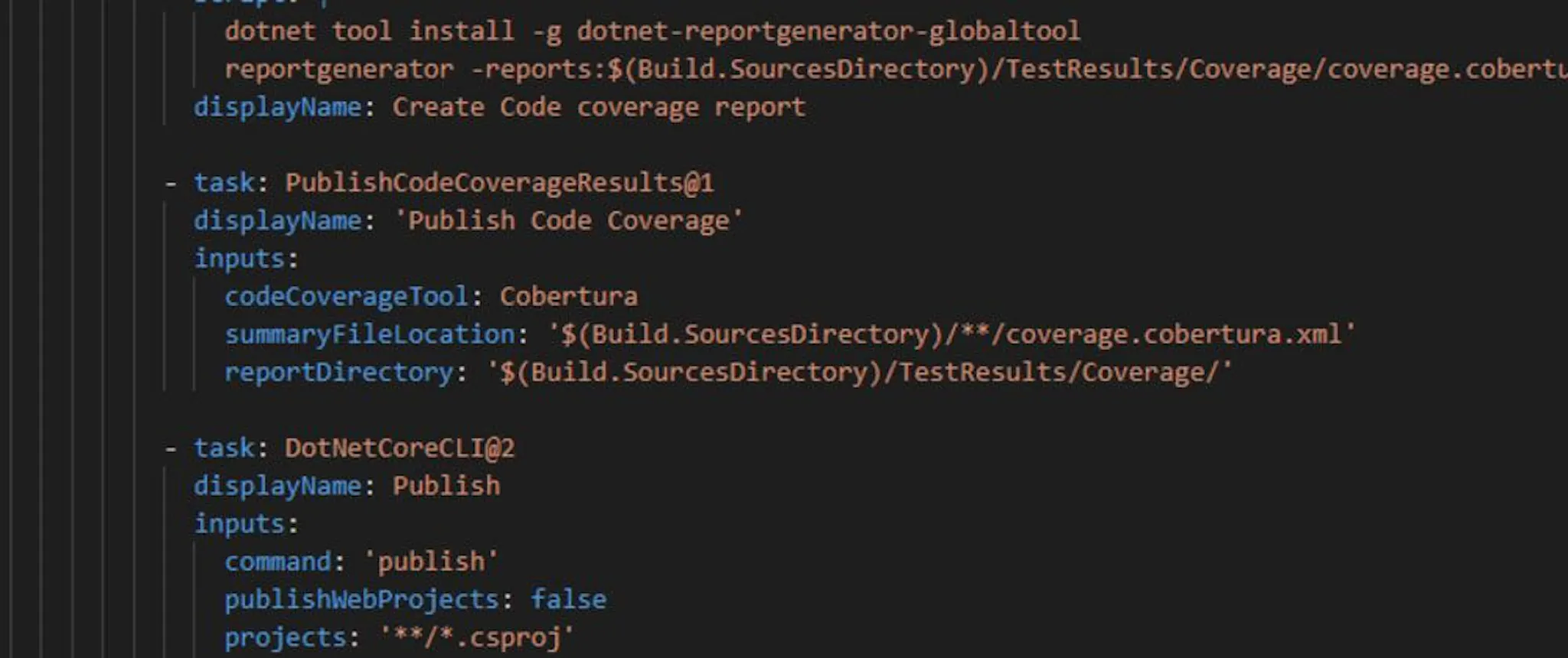The image size is (1568, 658).
Task: Click the false value of publishWebProjects
Action: pyautogui.click(x=568, y=599)
